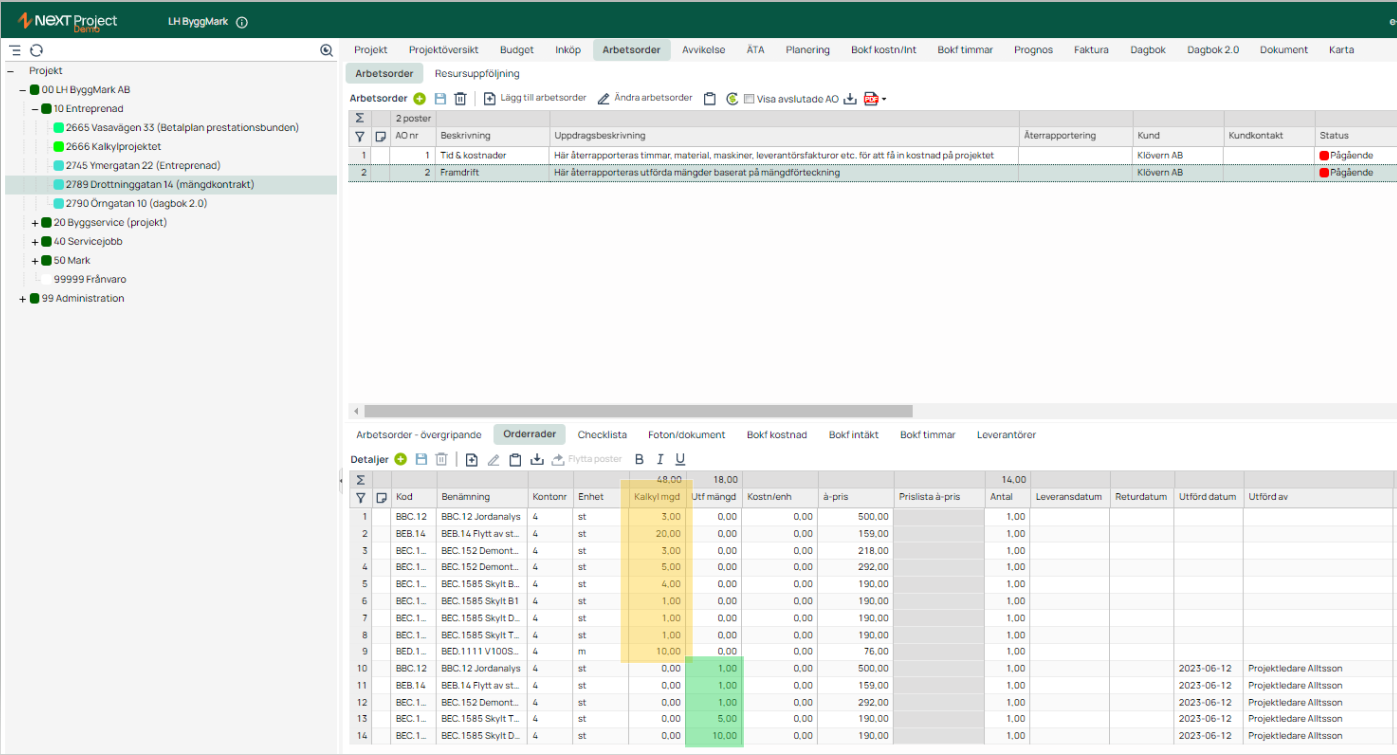Download Detaljer rows with download icon
The width and height of the screenshot is (1397, 755).
(537, 459)
